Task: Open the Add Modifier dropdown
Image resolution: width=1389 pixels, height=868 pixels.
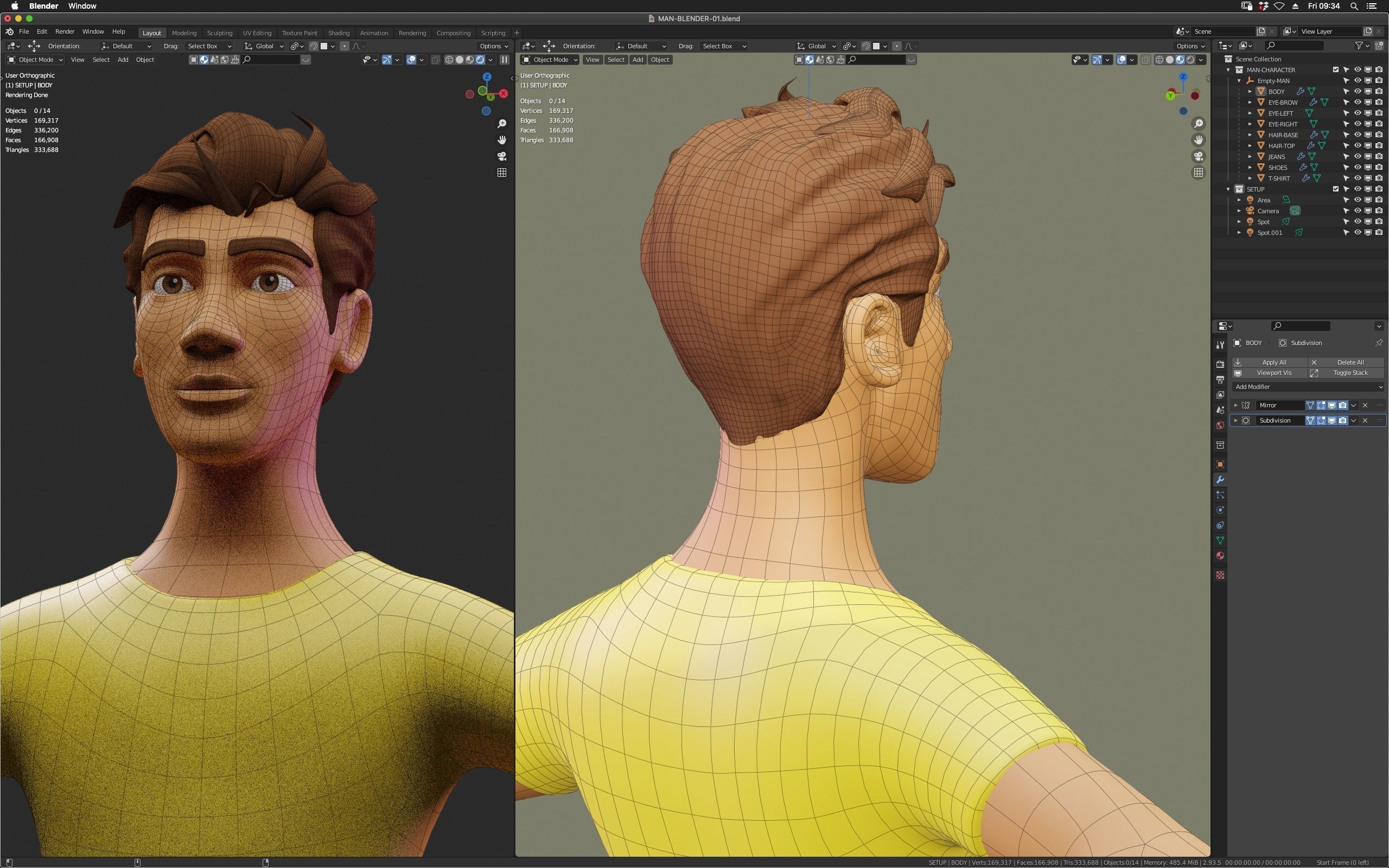Action: click(x=1308, y=387)
